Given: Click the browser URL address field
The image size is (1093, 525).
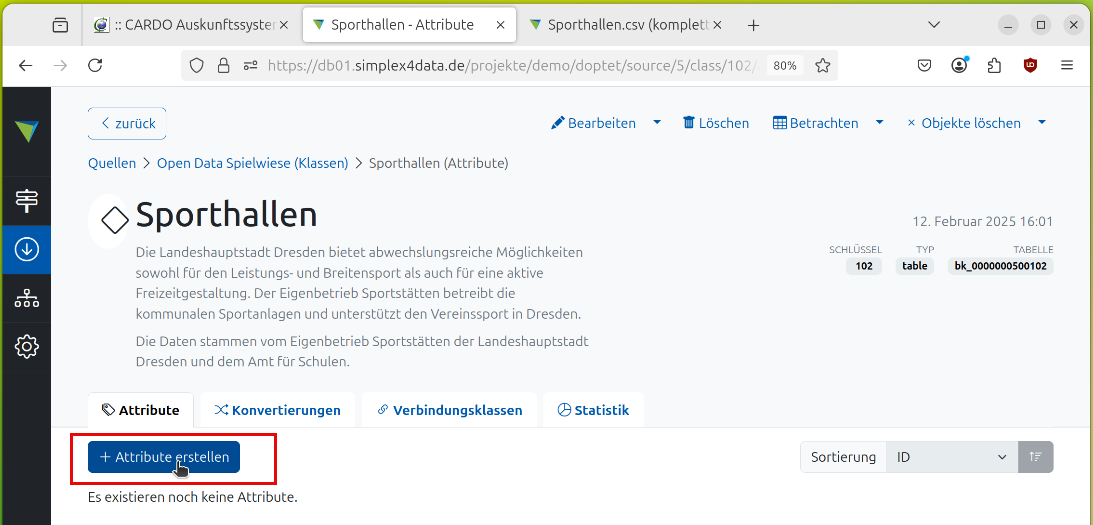Looking at the screenshot, I should click(x=510, y=65).
